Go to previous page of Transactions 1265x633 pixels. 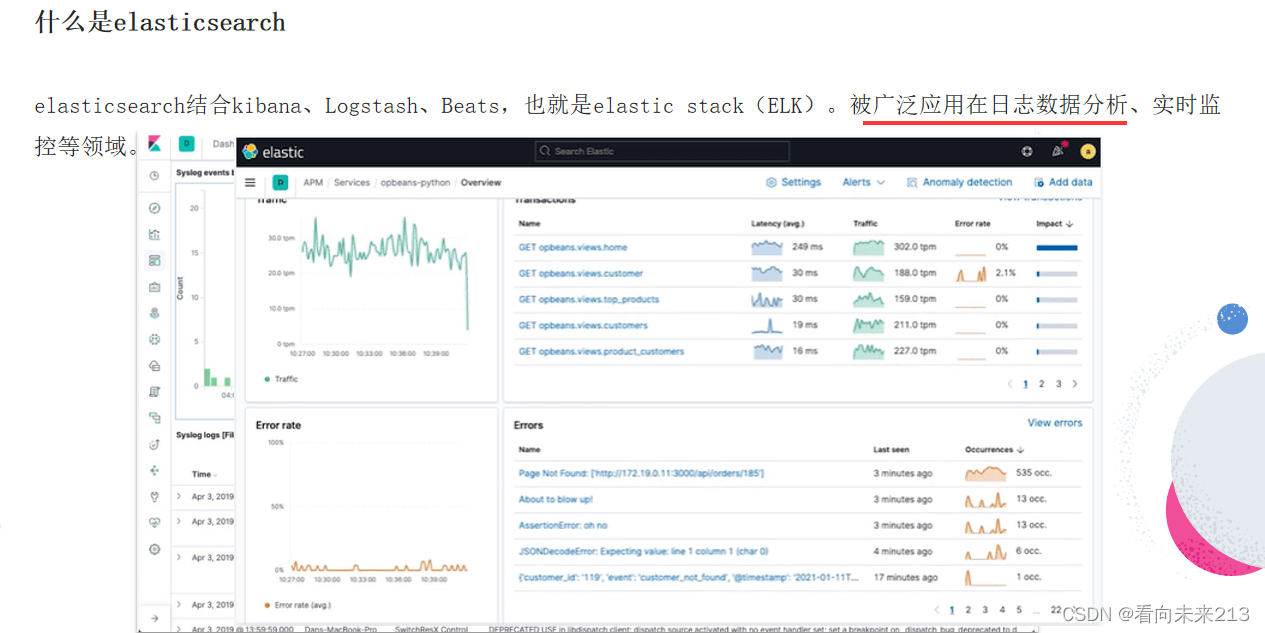click(x=1010, y=384)
